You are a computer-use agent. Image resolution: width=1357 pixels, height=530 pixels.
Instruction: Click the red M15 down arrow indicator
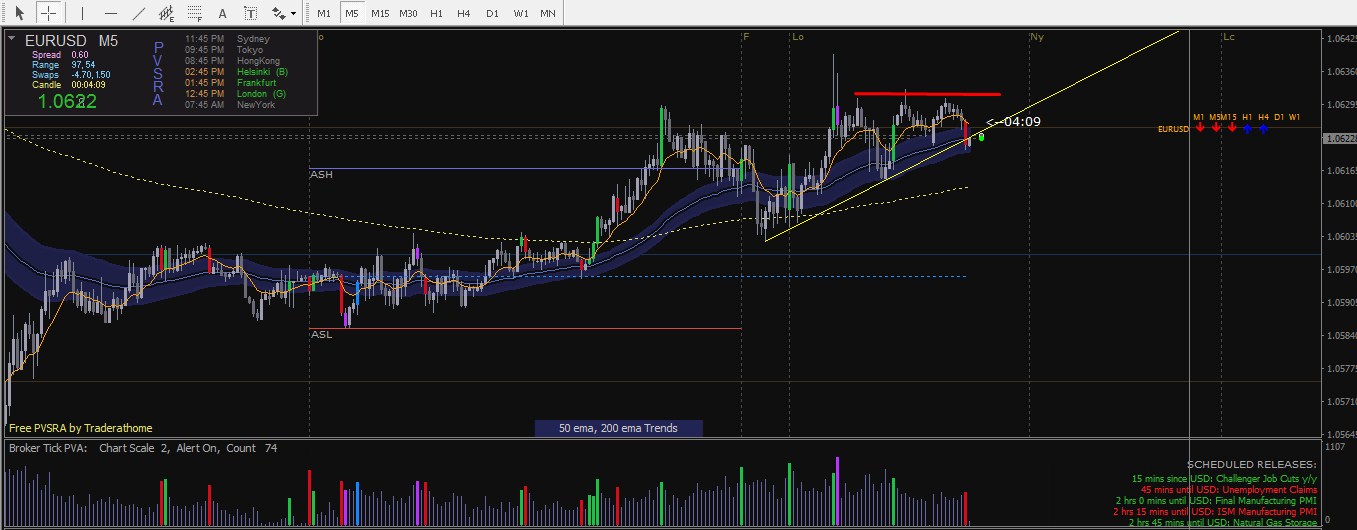1232,128
